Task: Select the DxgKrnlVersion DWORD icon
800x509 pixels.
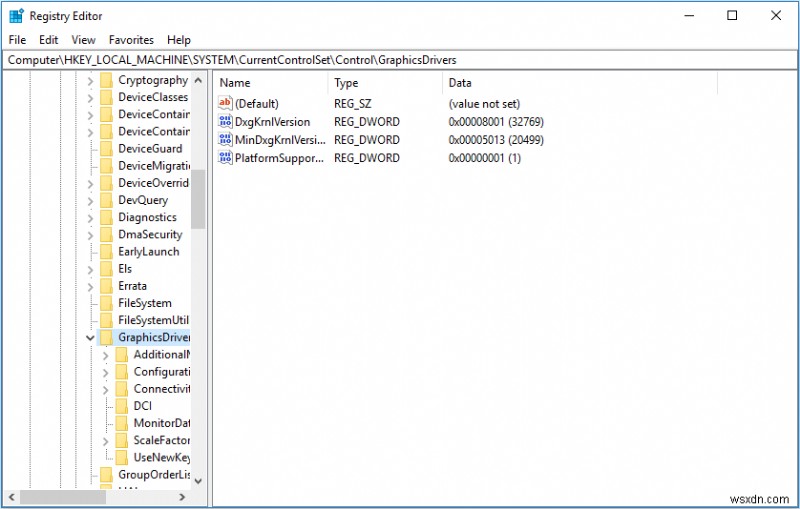Action: point(225,121)
